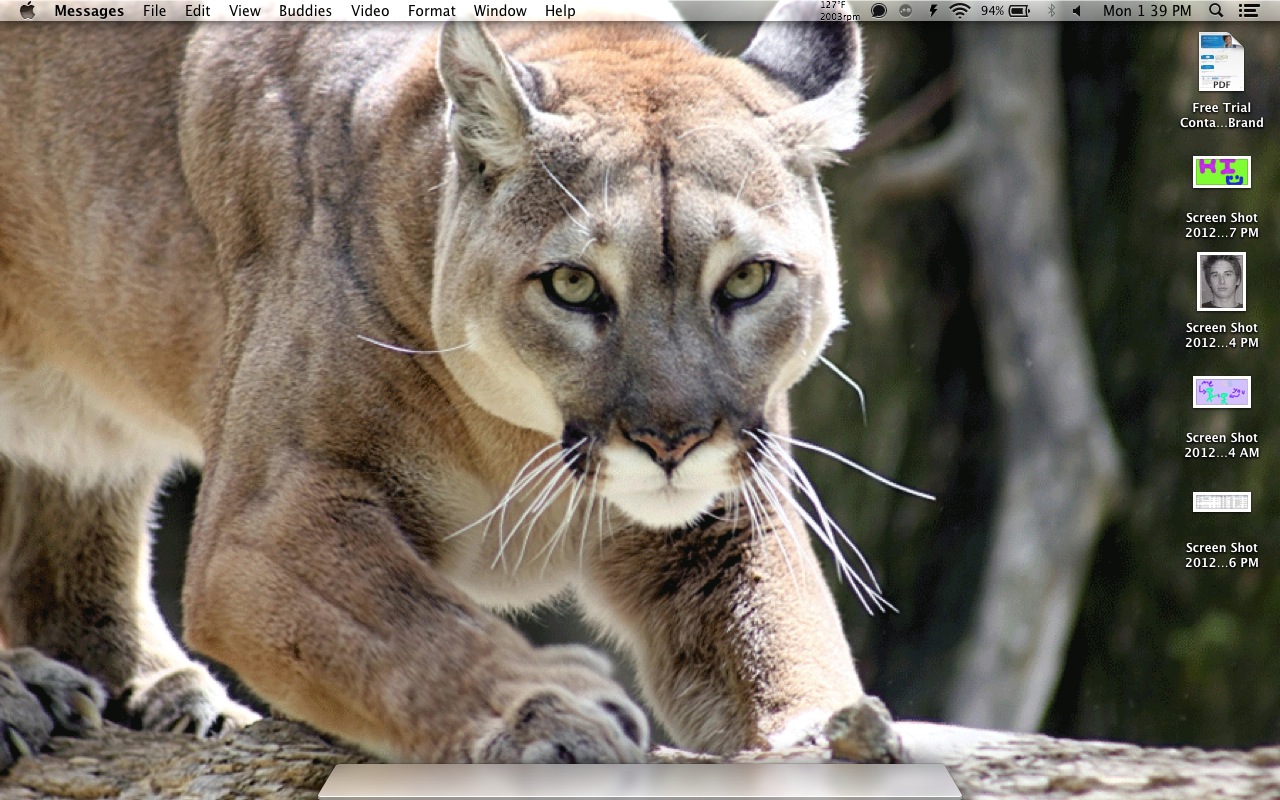This screenshot has width=1280, height=800.
Task: Click the 94% battery percentage text
Action: pos(992,11)
